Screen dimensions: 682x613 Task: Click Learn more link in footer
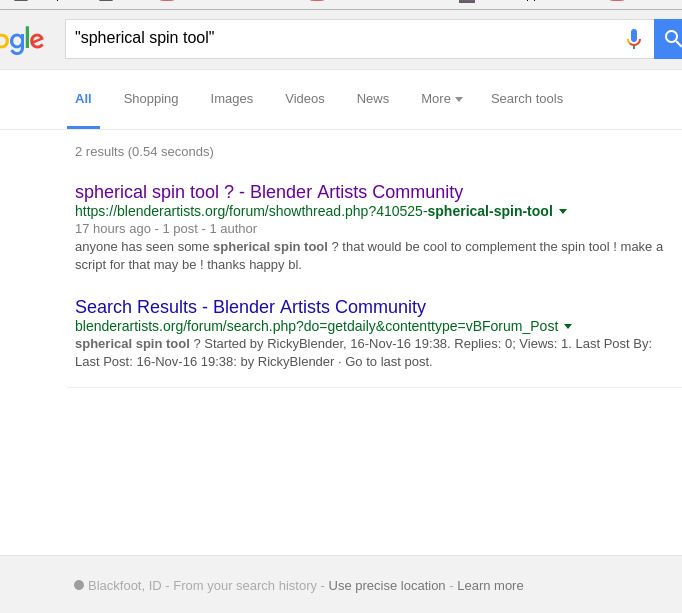(x=490, y=586)
